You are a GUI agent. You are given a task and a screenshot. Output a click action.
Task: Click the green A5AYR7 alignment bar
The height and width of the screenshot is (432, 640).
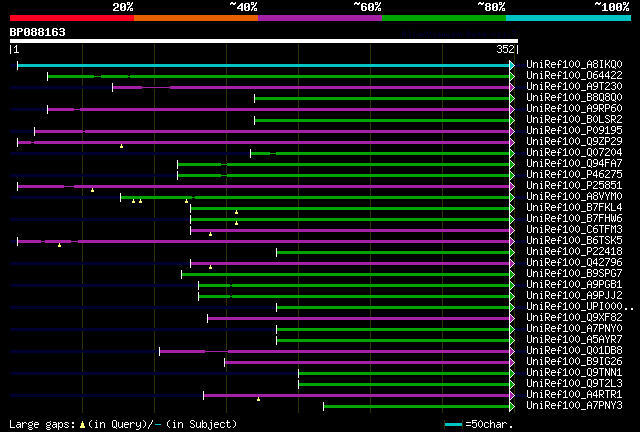click(x=393, y=341)
